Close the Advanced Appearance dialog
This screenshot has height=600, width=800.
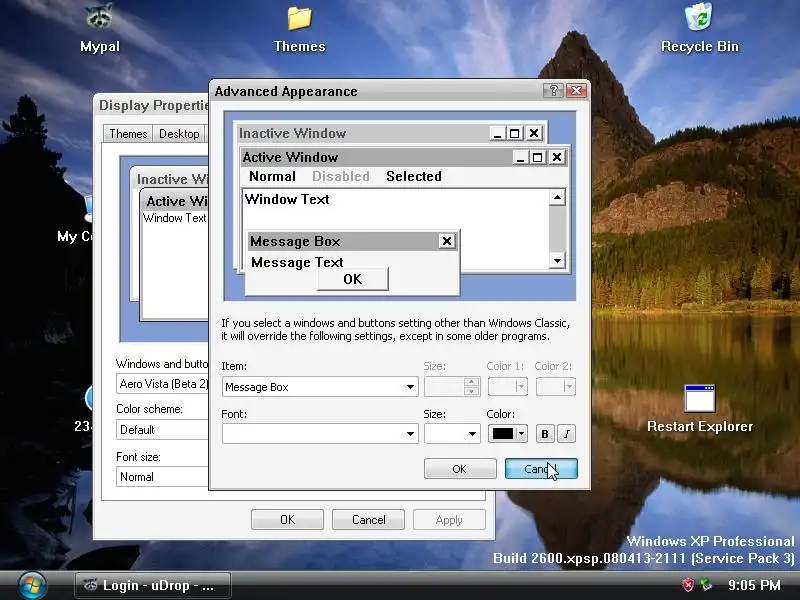[577, 91]
